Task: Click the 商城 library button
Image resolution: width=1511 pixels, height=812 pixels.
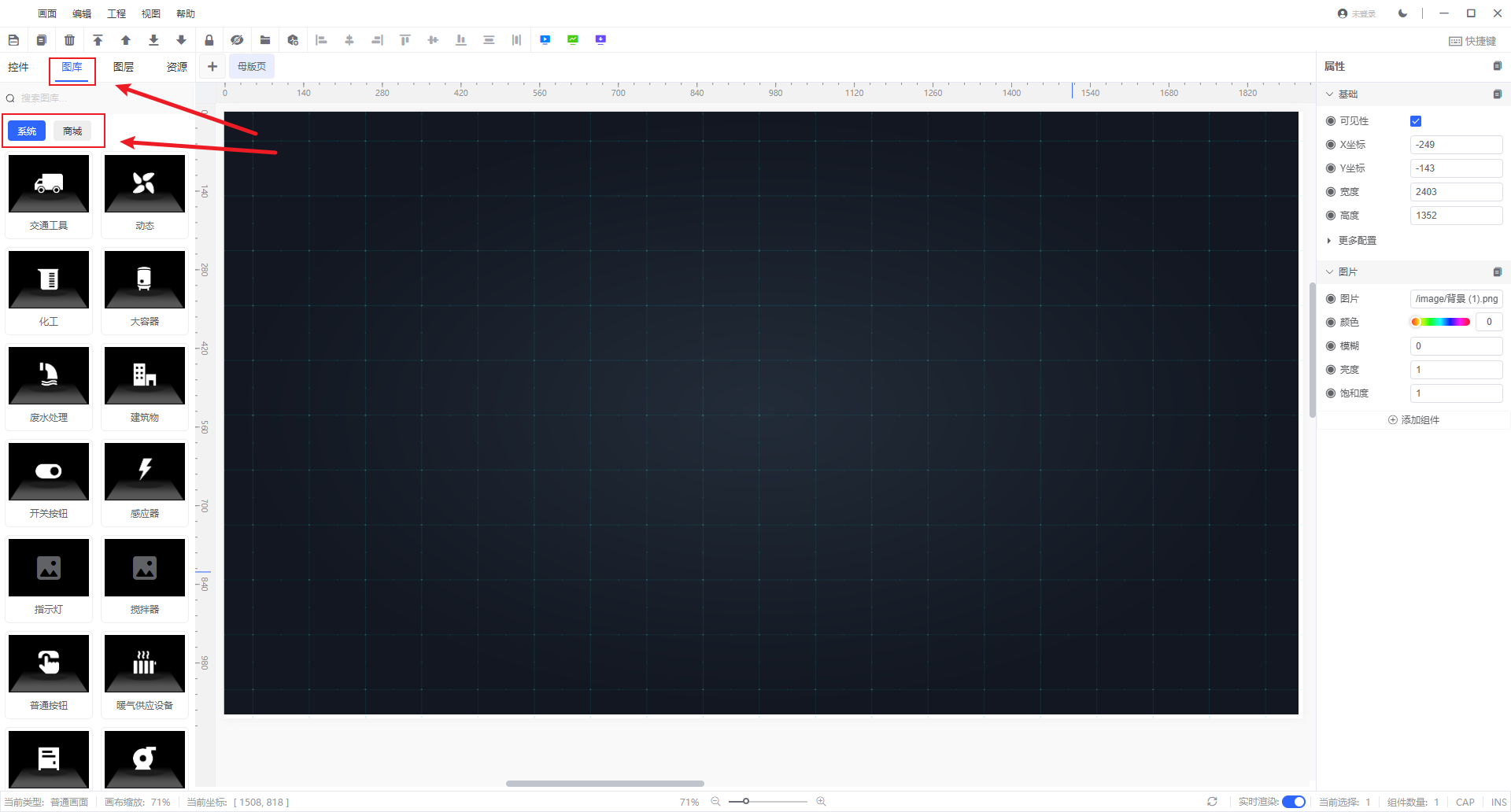Action: click(x=72, y=131)
